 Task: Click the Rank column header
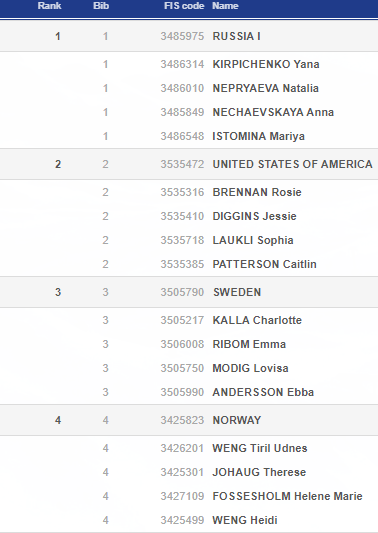pos(49,6)
